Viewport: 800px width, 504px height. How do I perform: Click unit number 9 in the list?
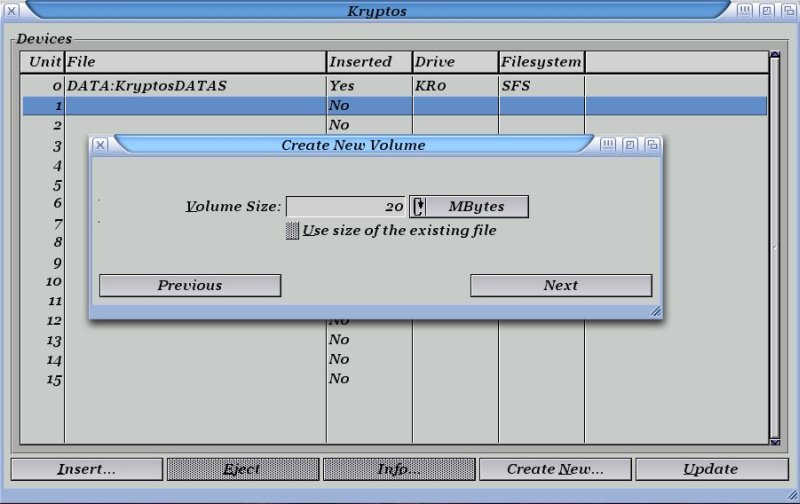57,263
